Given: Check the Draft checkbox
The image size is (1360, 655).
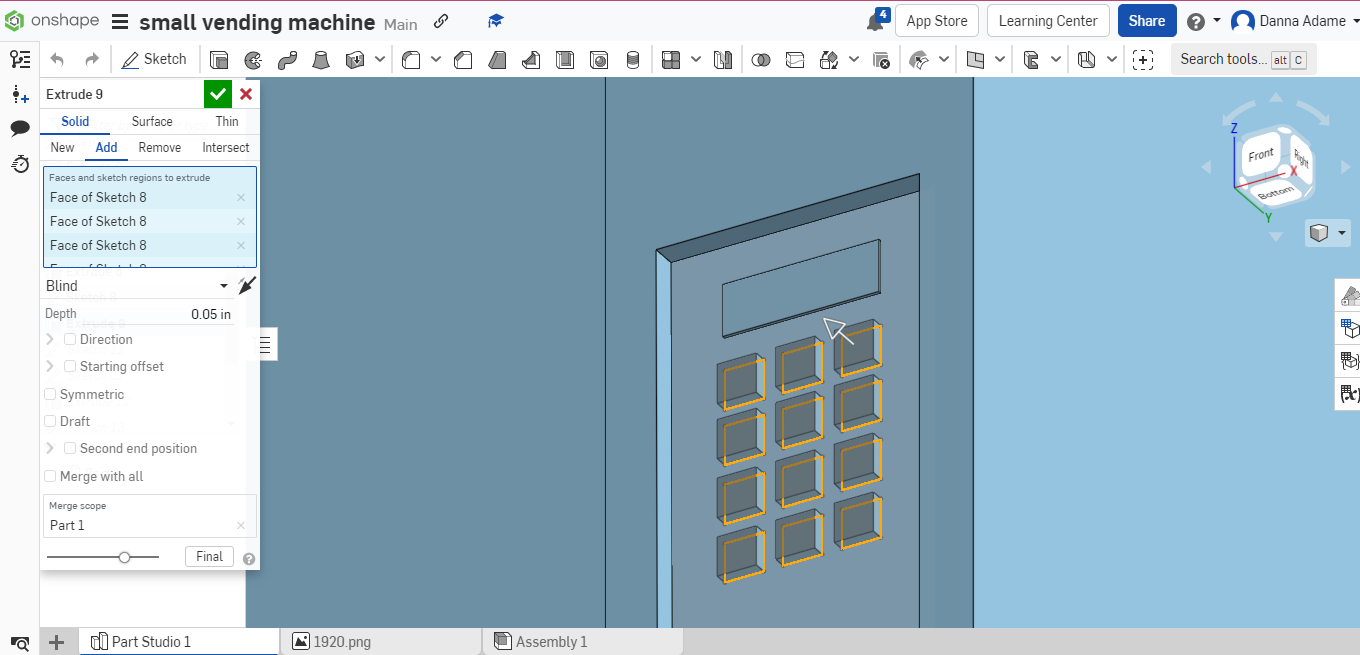Looking at the screenshot, I should pyautogui.click(x=50, y=421).
